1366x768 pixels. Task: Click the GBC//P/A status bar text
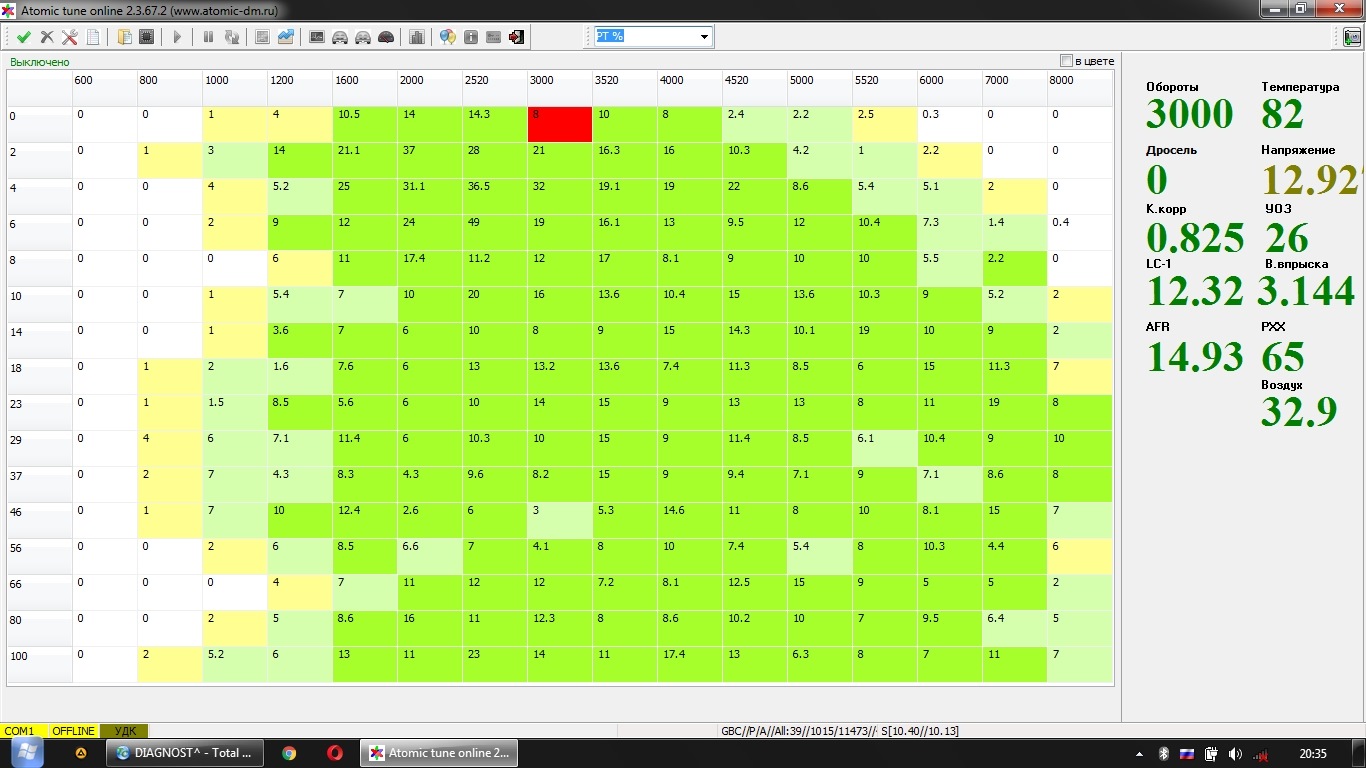[x=797, y=731]
